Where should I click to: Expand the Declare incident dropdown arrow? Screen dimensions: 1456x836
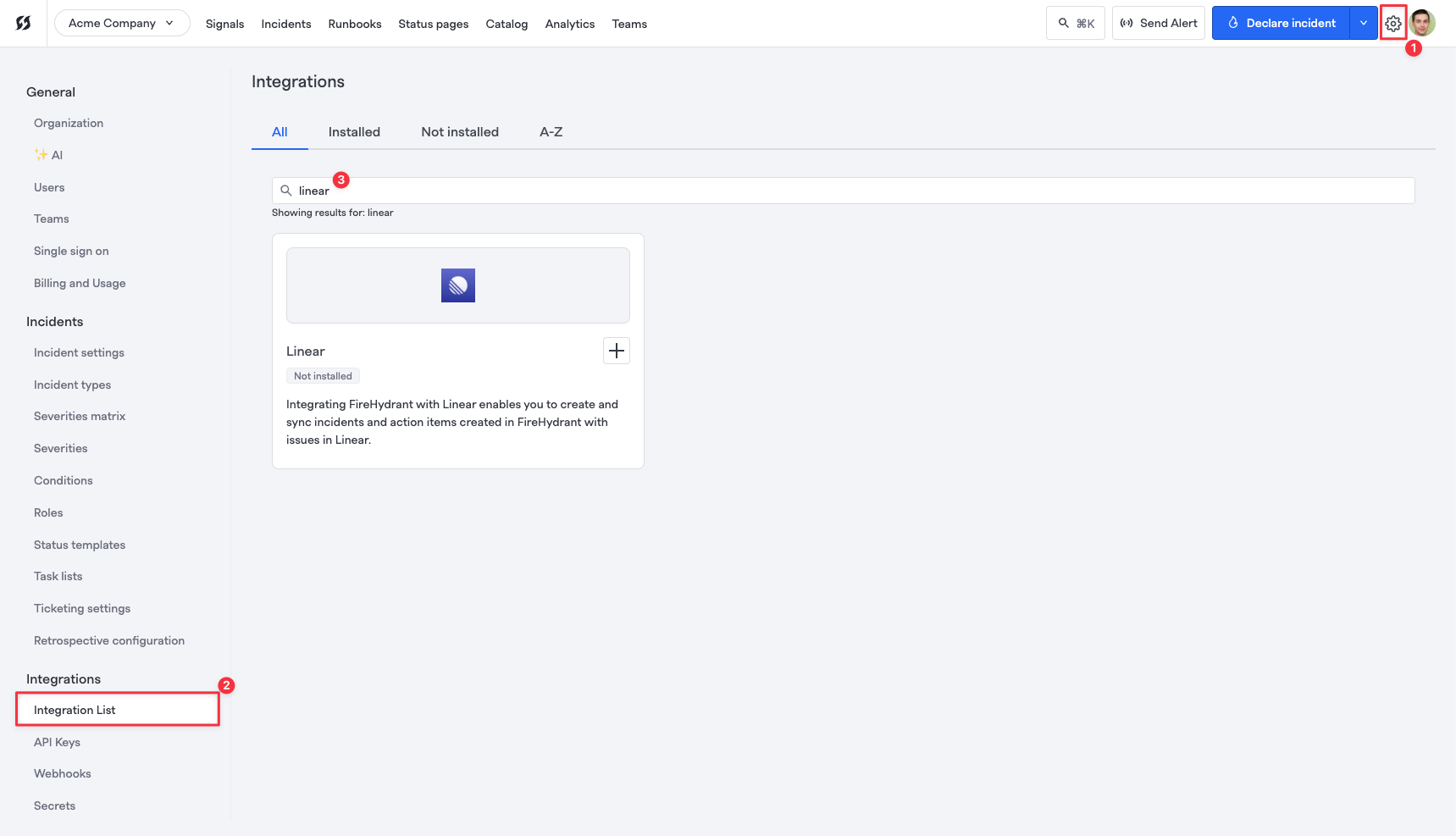tap(1364, 23)
